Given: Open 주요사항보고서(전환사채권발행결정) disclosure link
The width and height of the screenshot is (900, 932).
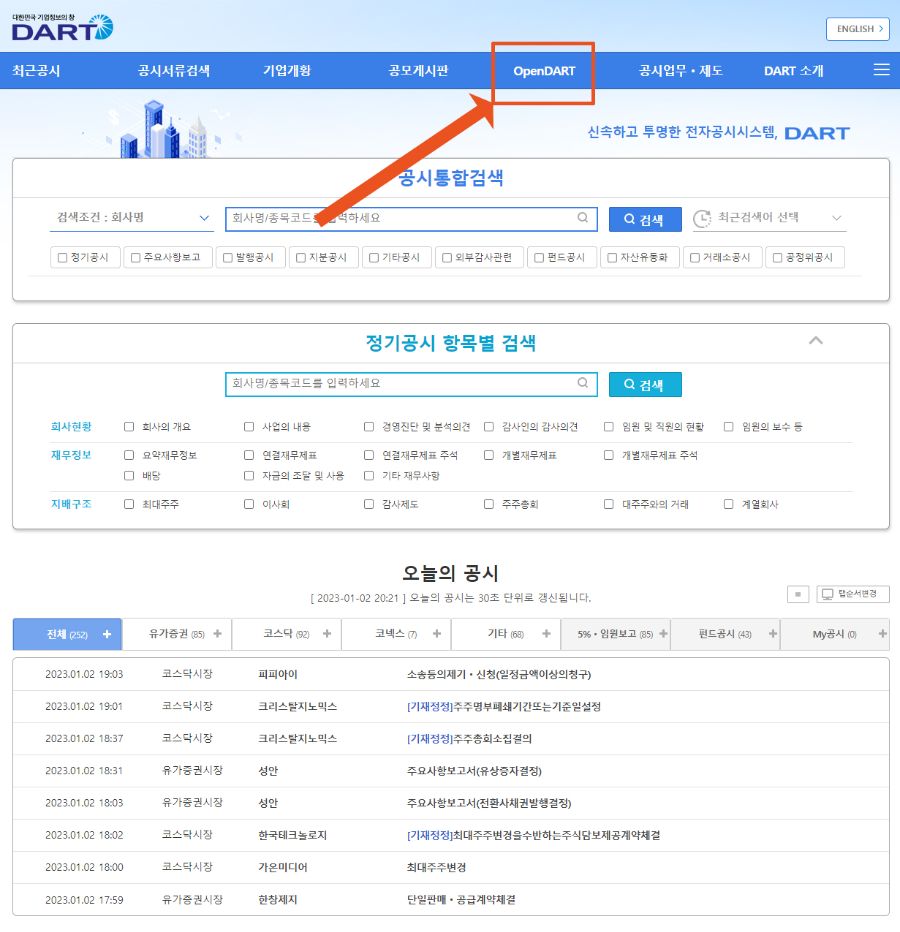Looking at the screenshot, I should [489, 803].
